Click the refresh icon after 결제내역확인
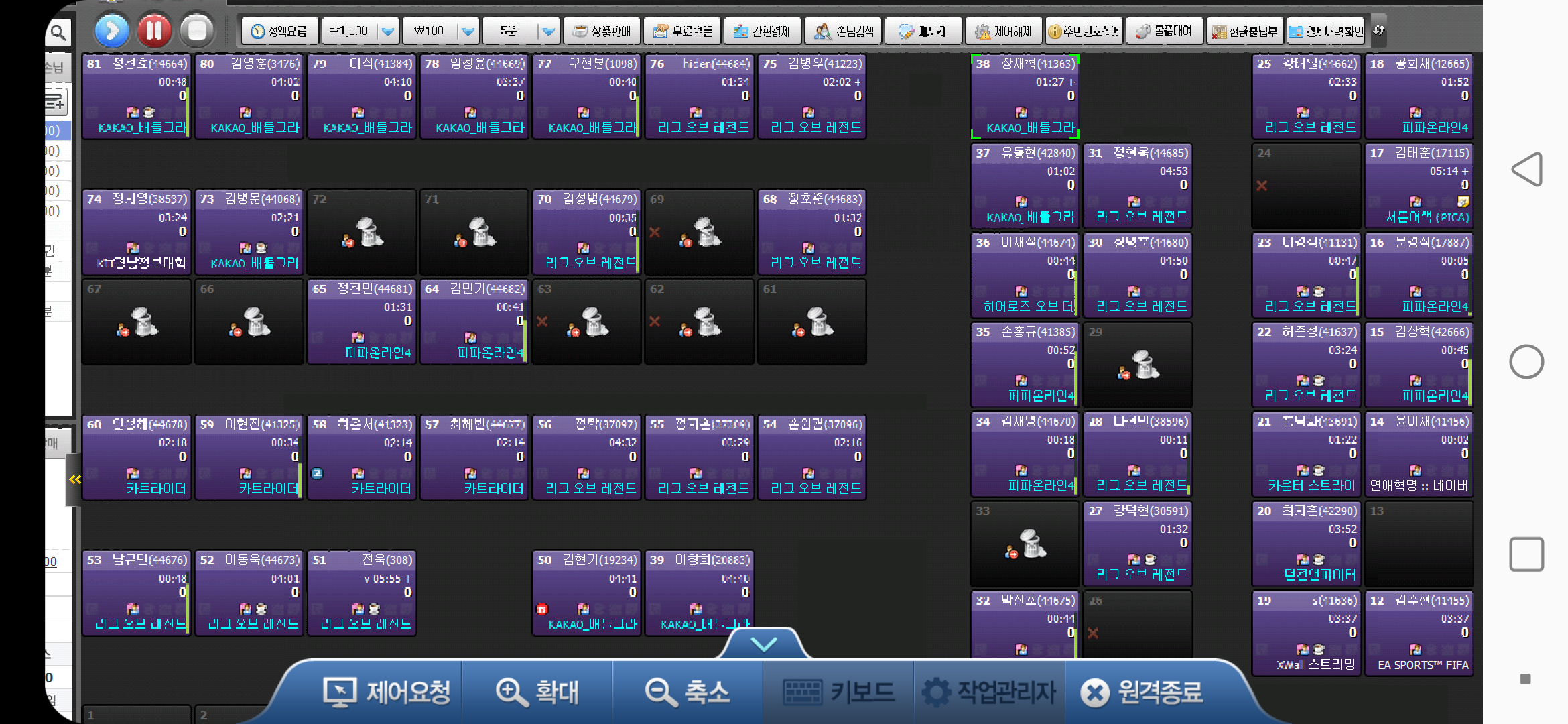 coord(1378,30)
